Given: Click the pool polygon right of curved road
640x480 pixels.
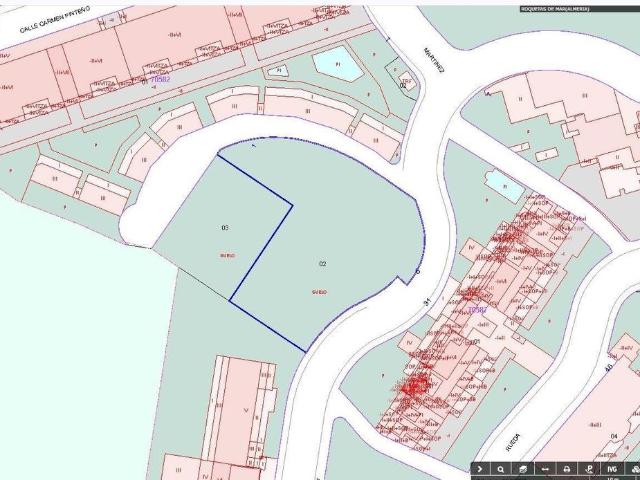Looking at the screenshot, I should [505, 186].
